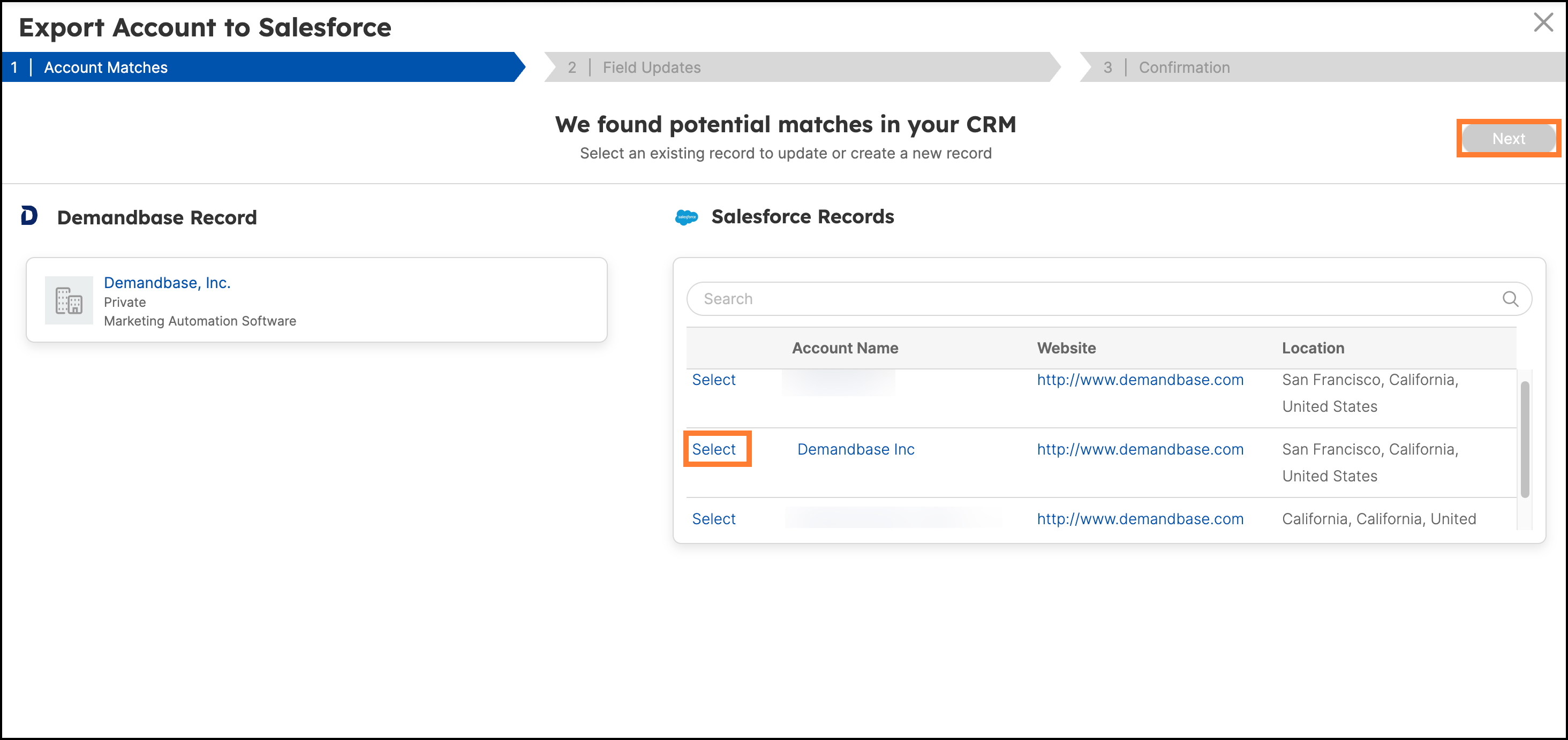Click the 'Demandbase Record' heading
Viewport: 1568px width, 740px height.
[157, 217]
